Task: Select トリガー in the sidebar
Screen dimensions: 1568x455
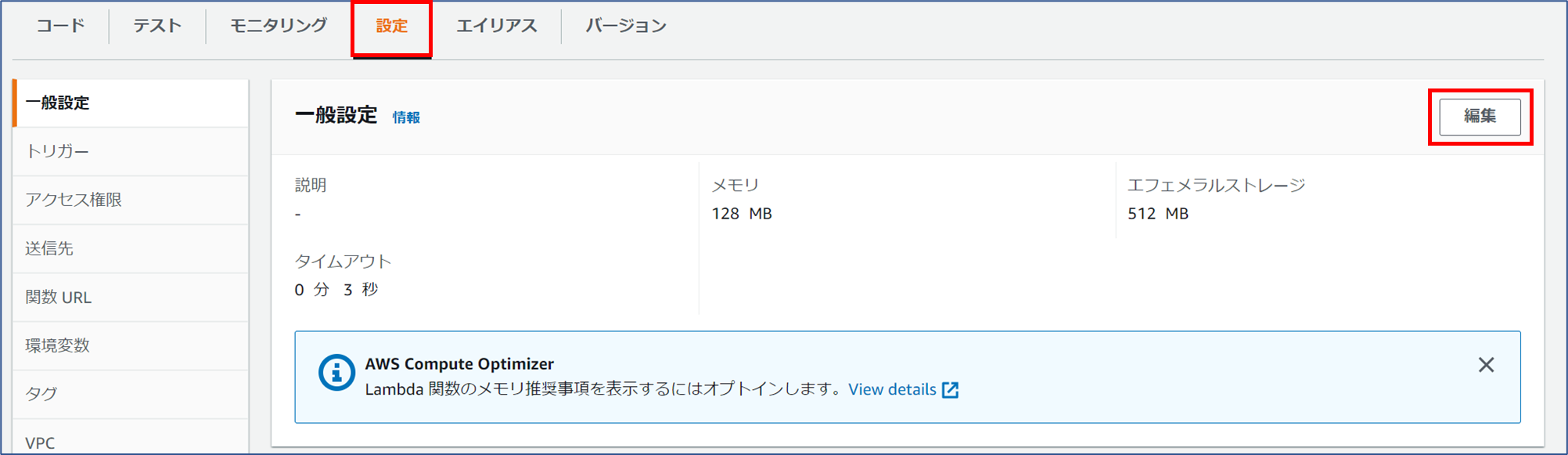Action: [131, 151]
